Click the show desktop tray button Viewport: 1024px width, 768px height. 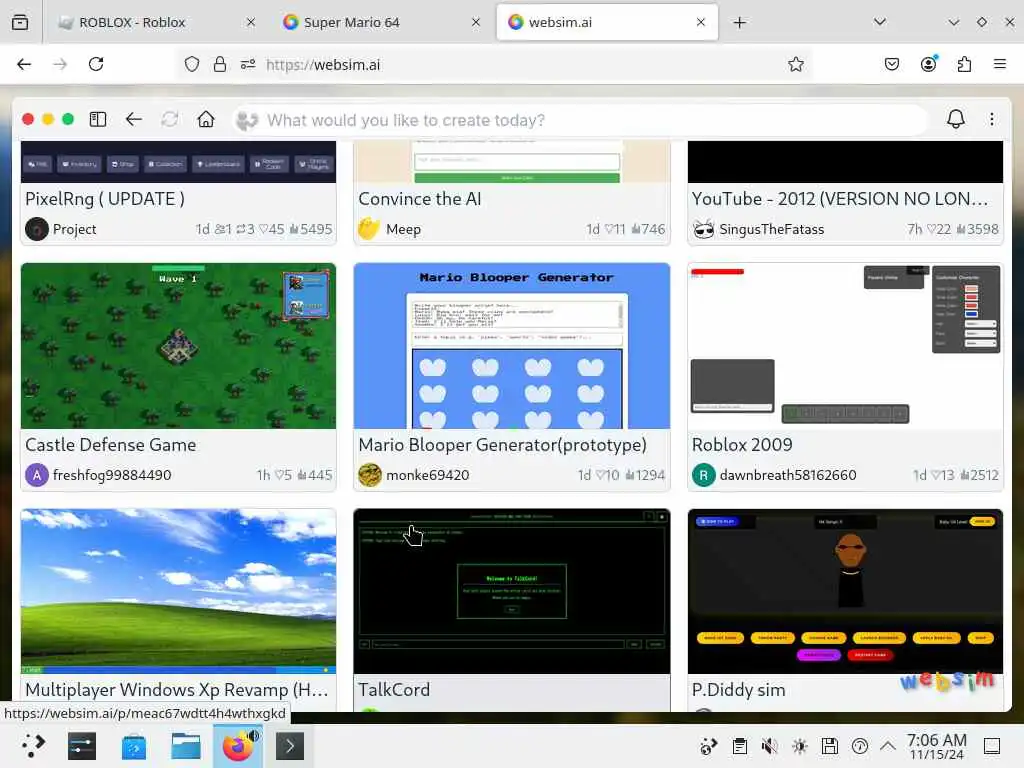click(x=991, y=746)
